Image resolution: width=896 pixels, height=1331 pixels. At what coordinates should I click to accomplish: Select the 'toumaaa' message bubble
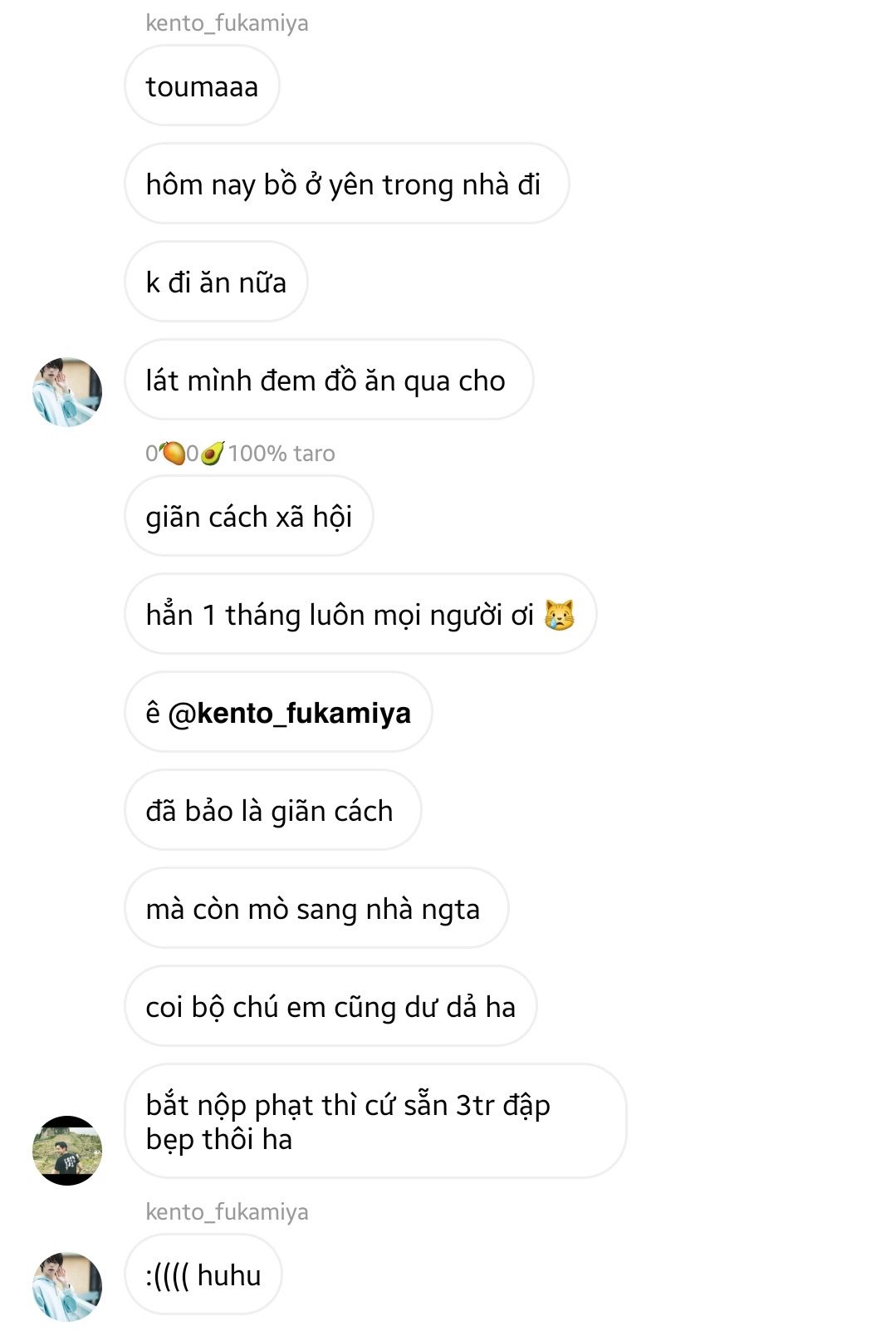tap(202, 86)
